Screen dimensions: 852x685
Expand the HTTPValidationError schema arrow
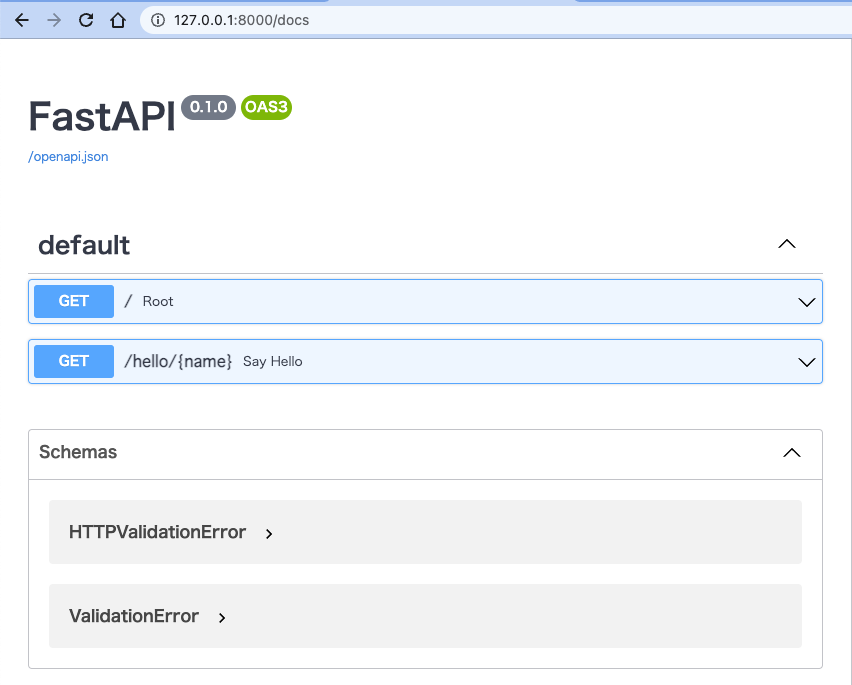coord(269,533)
